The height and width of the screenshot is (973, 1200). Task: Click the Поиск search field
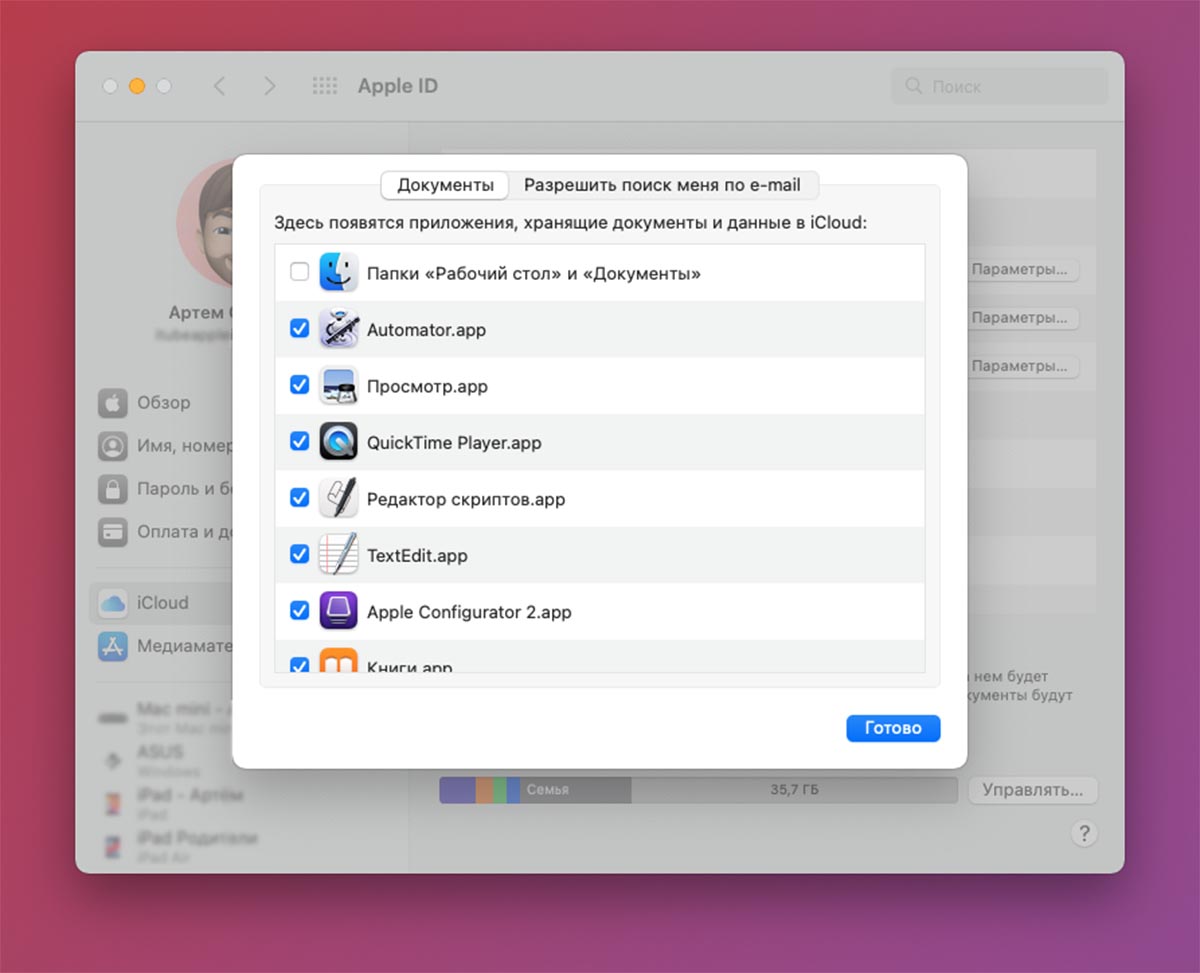[x=1000, y=87]
